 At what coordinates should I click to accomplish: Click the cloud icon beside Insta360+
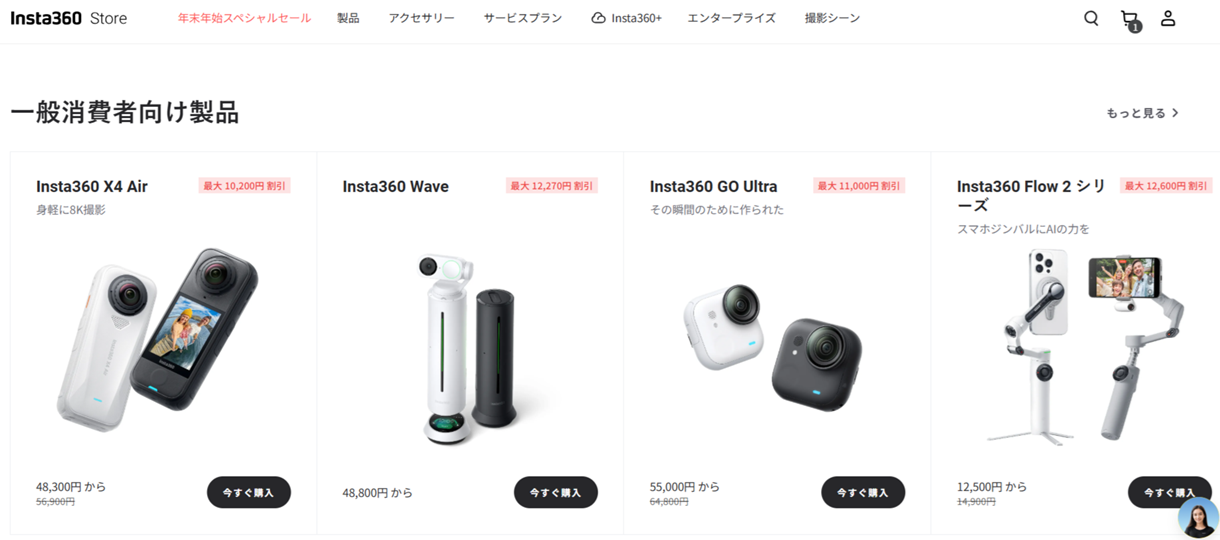[598, 18]
